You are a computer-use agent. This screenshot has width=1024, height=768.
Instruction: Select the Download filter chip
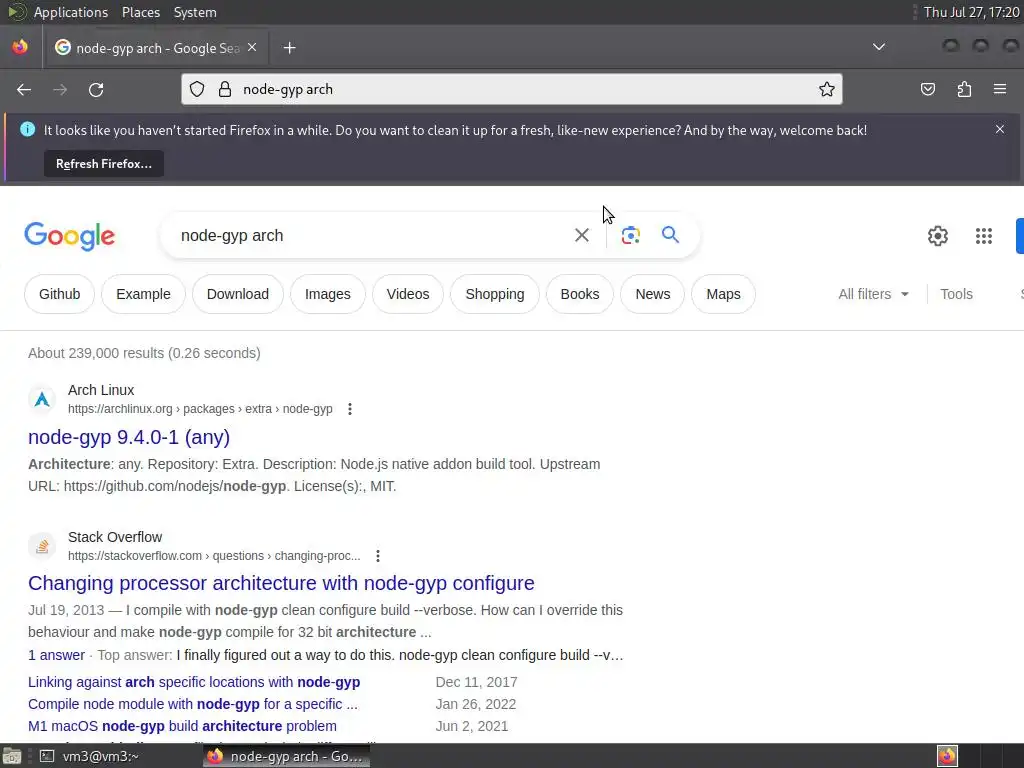point(238,294)
